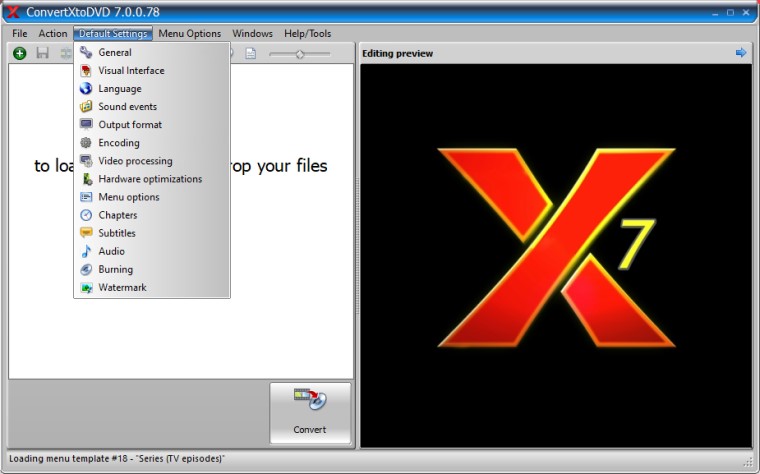Choose Watermark settings entry
Screen dimensions: 760x474
pos(152,287)
